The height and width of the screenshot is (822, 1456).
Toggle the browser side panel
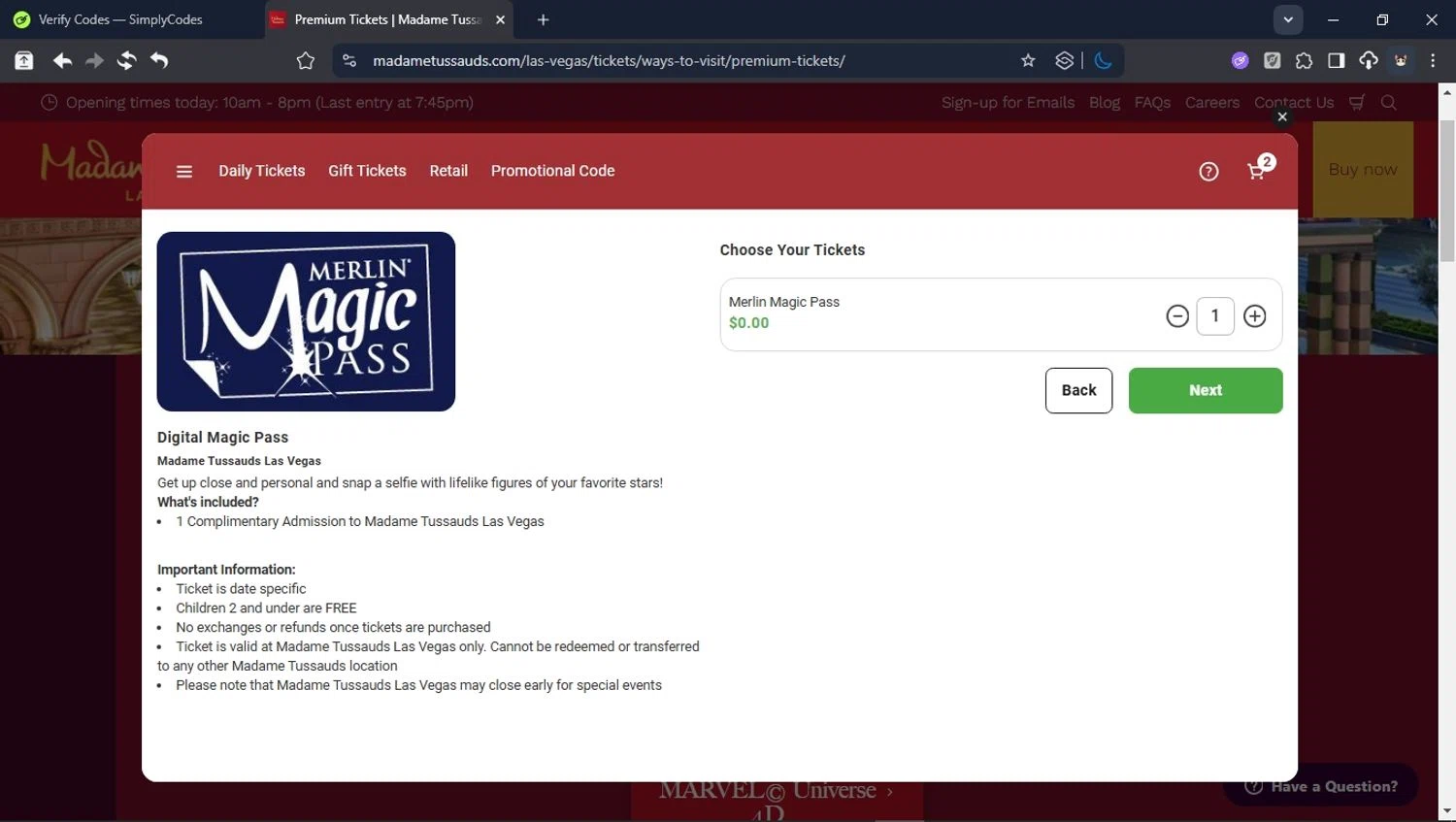(1337, 60)
